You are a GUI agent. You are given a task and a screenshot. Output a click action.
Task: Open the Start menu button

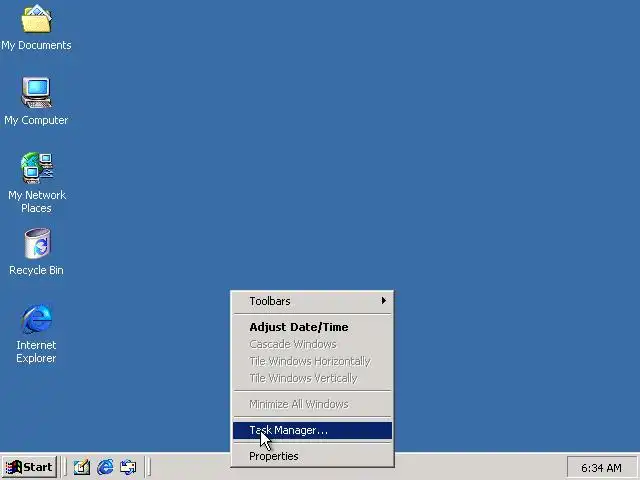pyautogui.click(x=30, y=467)
